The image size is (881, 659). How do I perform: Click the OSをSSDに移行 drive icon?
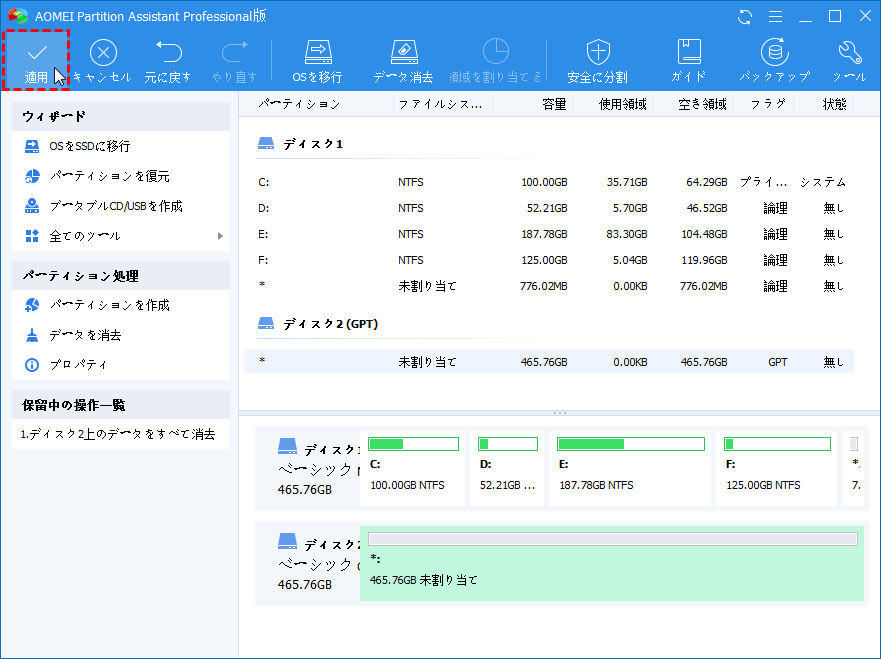tap(32, 146)
